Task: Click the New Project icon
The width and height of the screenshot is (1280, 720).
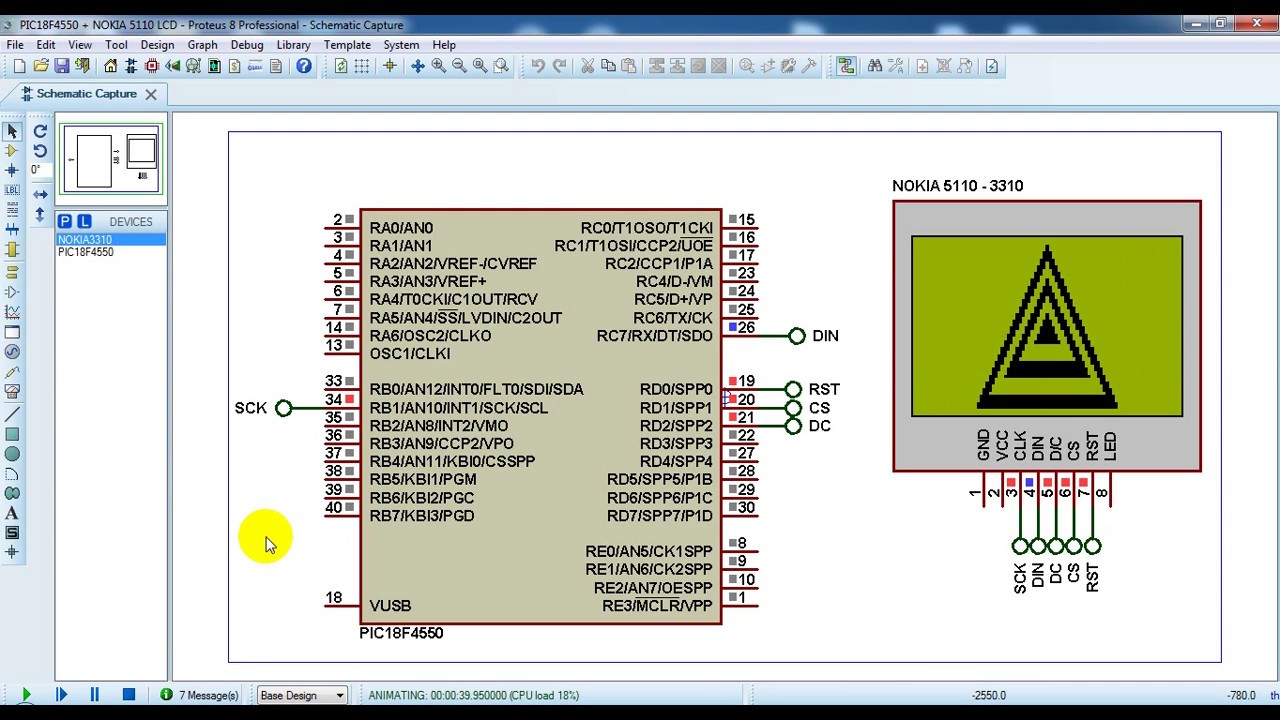Action: pos(19,66)
